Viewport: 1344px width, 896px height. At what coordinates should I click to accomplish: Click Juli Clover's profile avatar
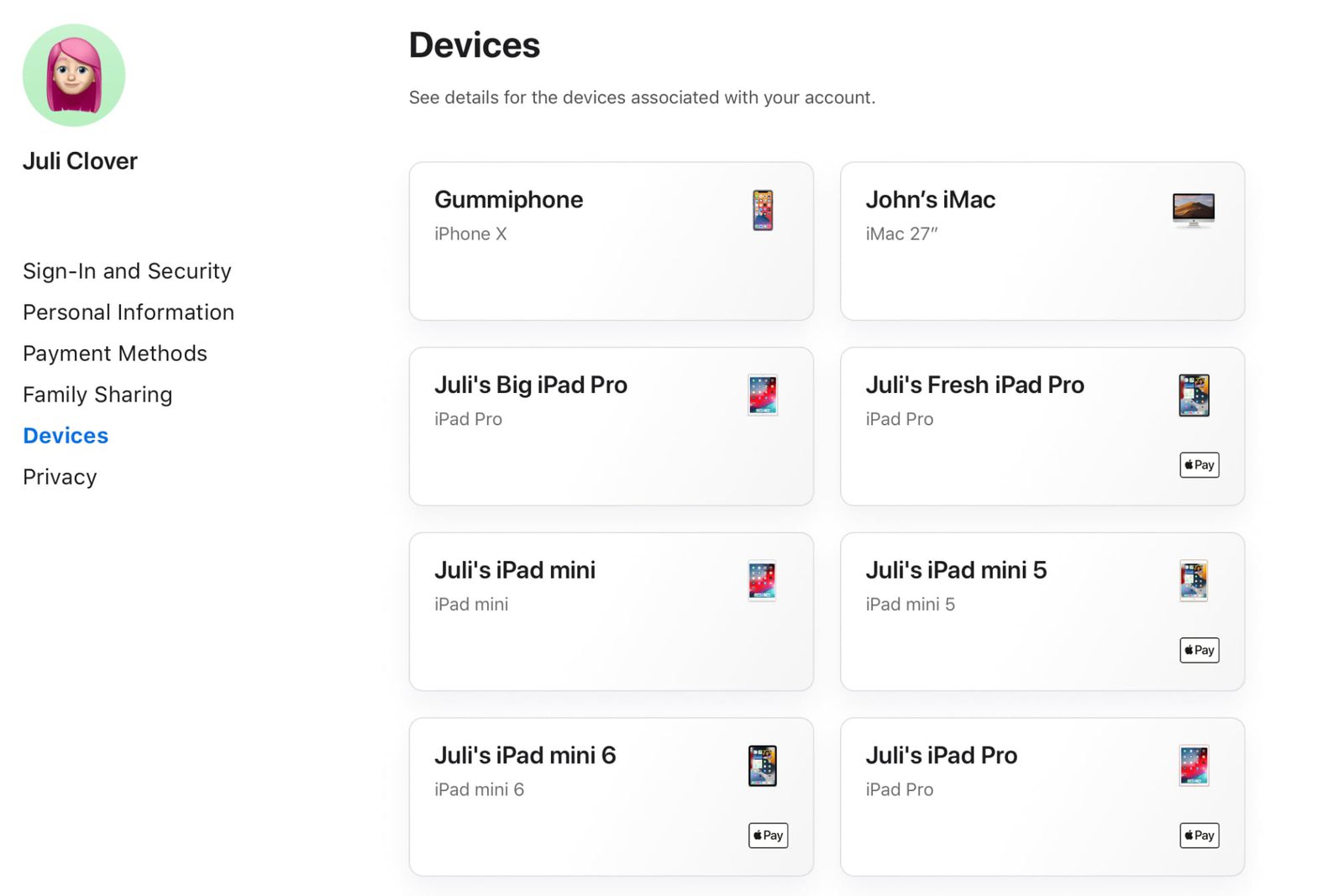[x=74, y=75]
